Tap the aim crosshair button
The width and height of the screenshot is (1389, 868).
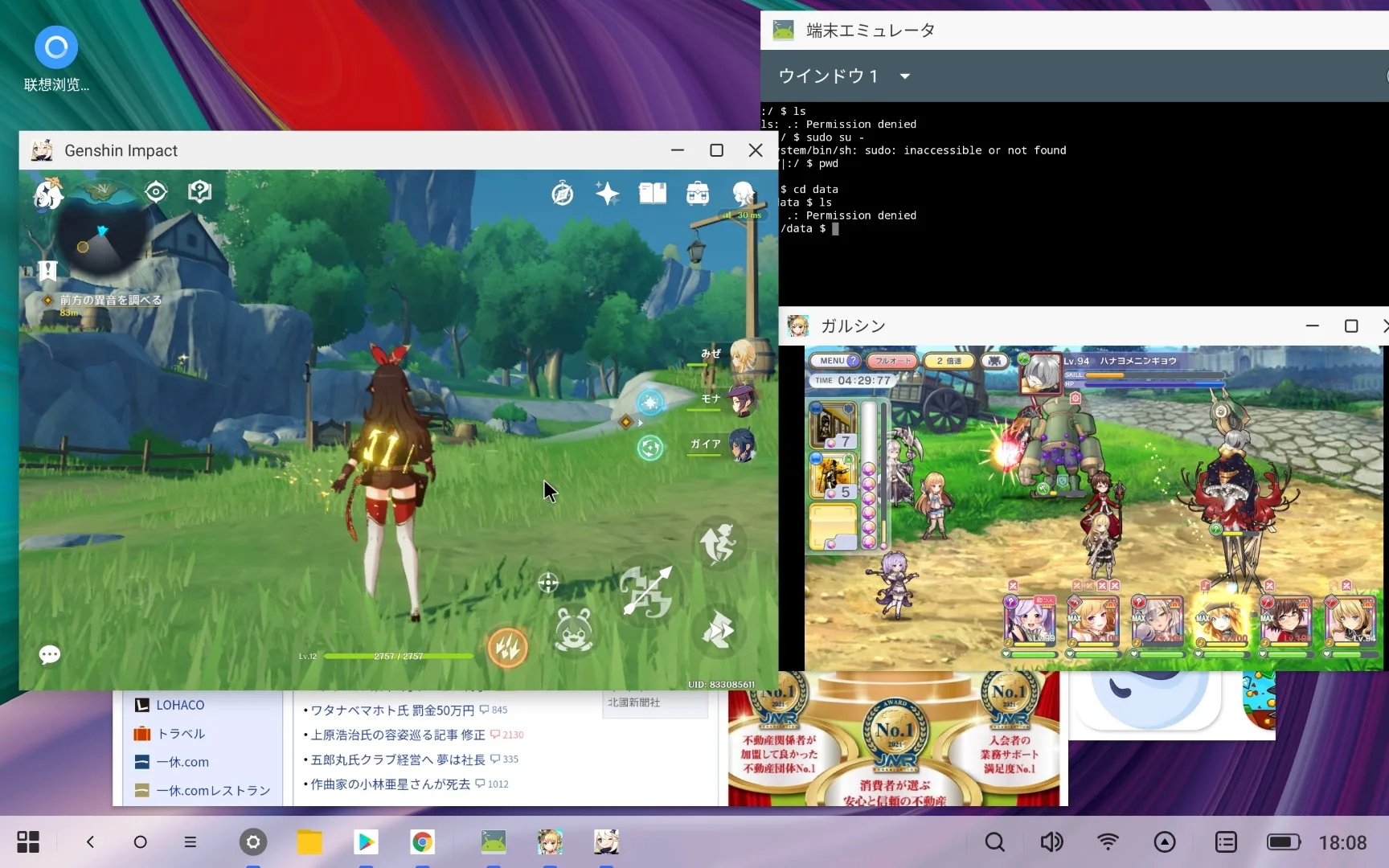tap(548, 583)
